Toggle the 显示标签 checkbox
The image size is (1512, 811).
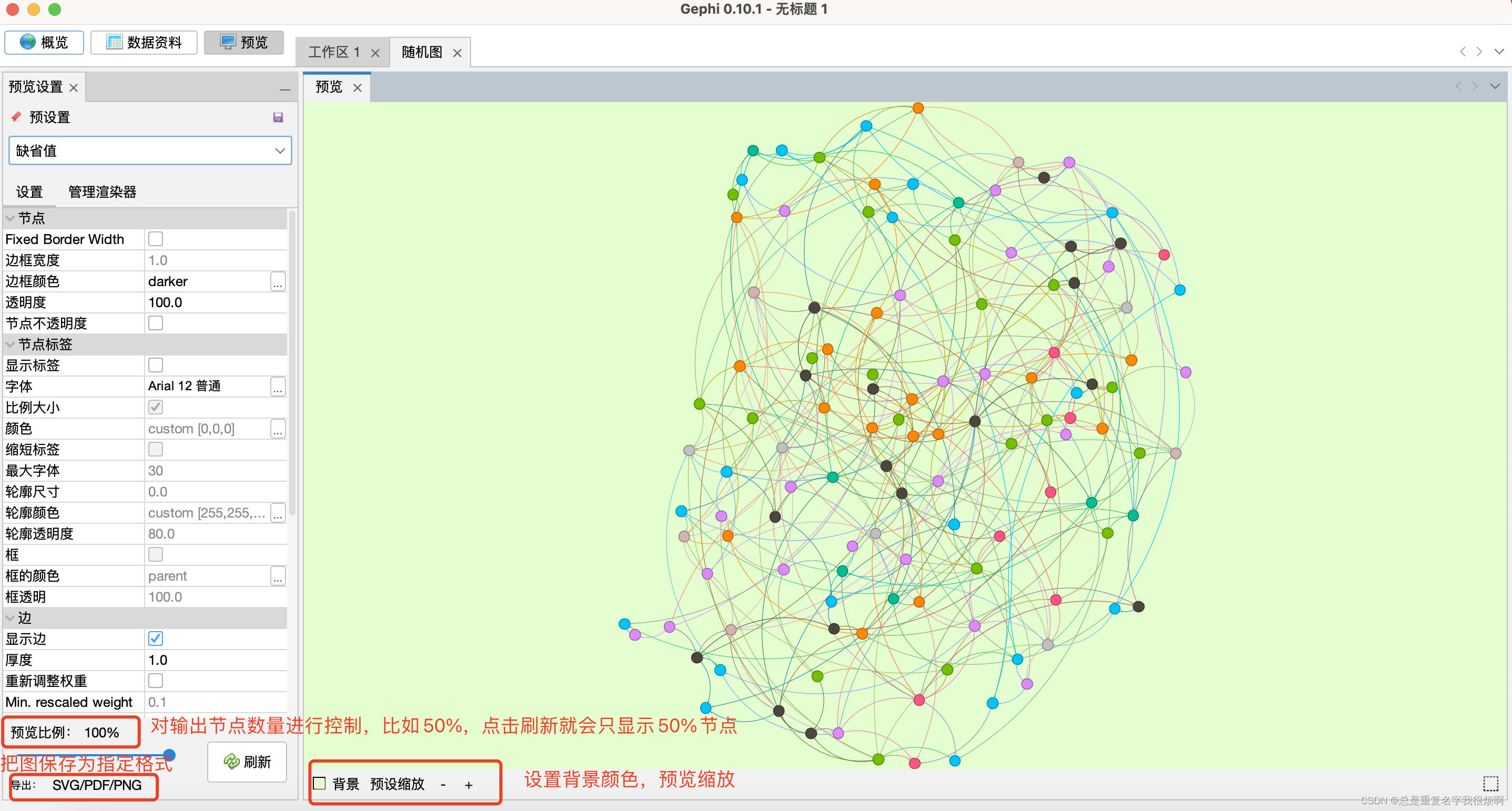tap(156, 366)
